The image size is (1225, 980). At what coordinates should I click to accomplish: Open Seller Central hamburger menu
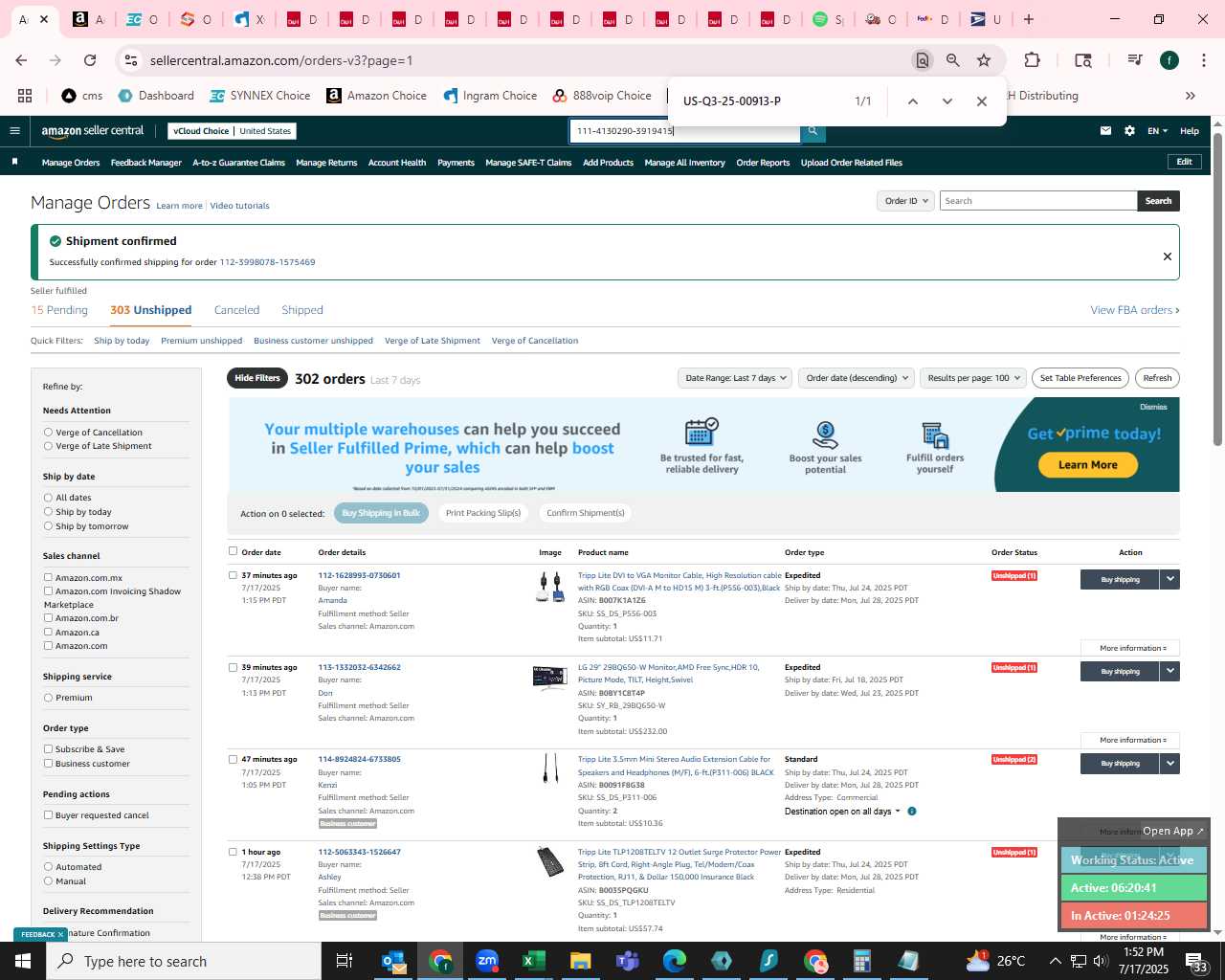pyautogui.click(x=14, y=131)
